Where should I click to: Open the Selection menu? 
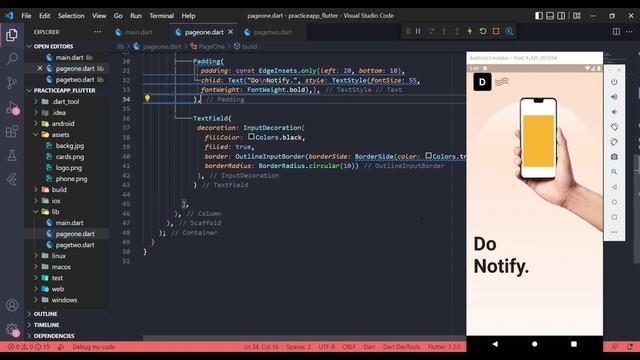point(71,16)
